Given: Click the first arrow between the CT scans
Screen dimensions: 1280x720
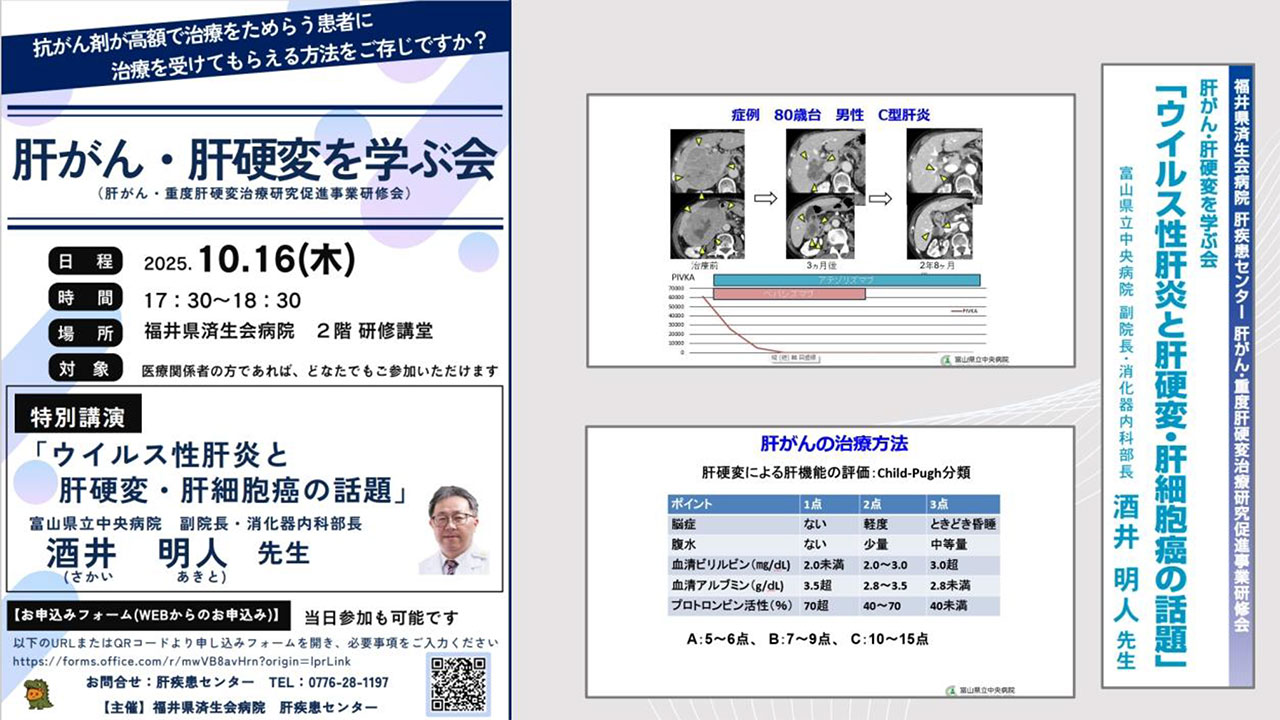Looking at the screenshot, I should point(763,198).
